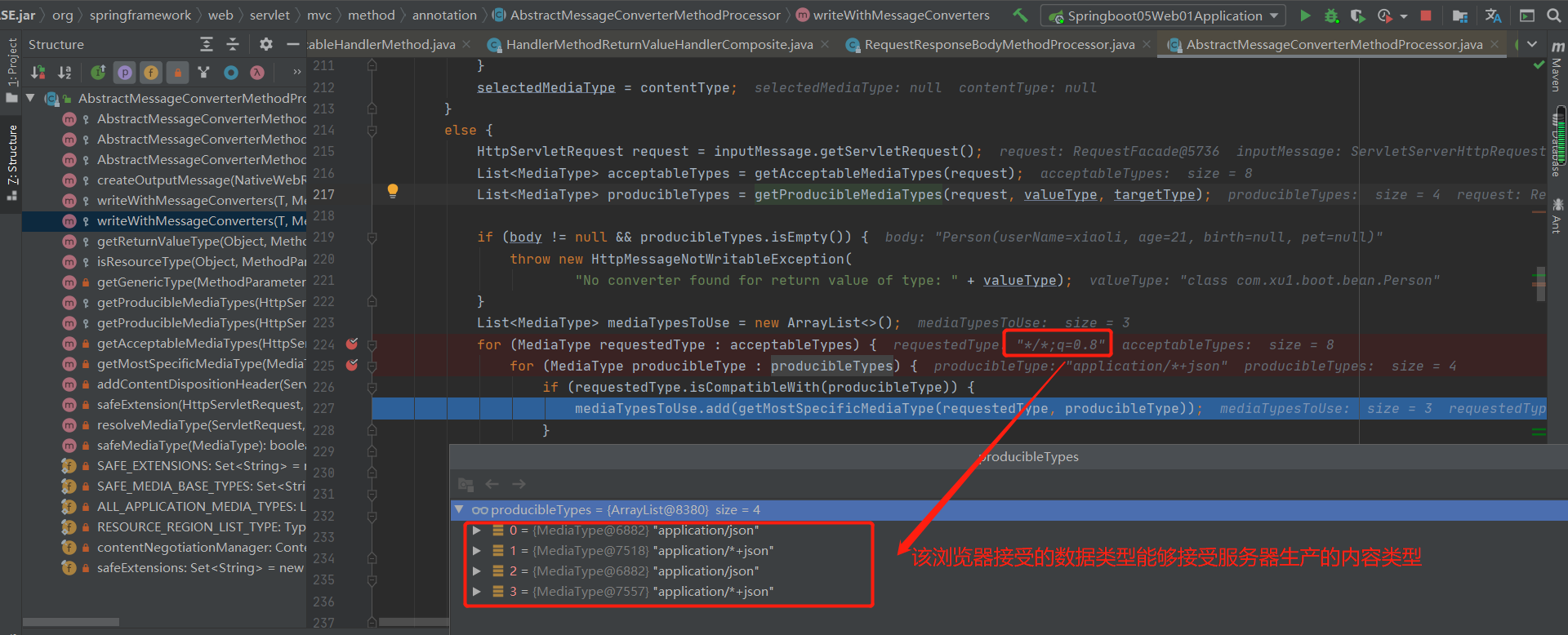Image resolution: width=1568 pixels, height=635 pixels.
Task: Click the profiler run clock icon
Action: click(x=1384, y=15)
